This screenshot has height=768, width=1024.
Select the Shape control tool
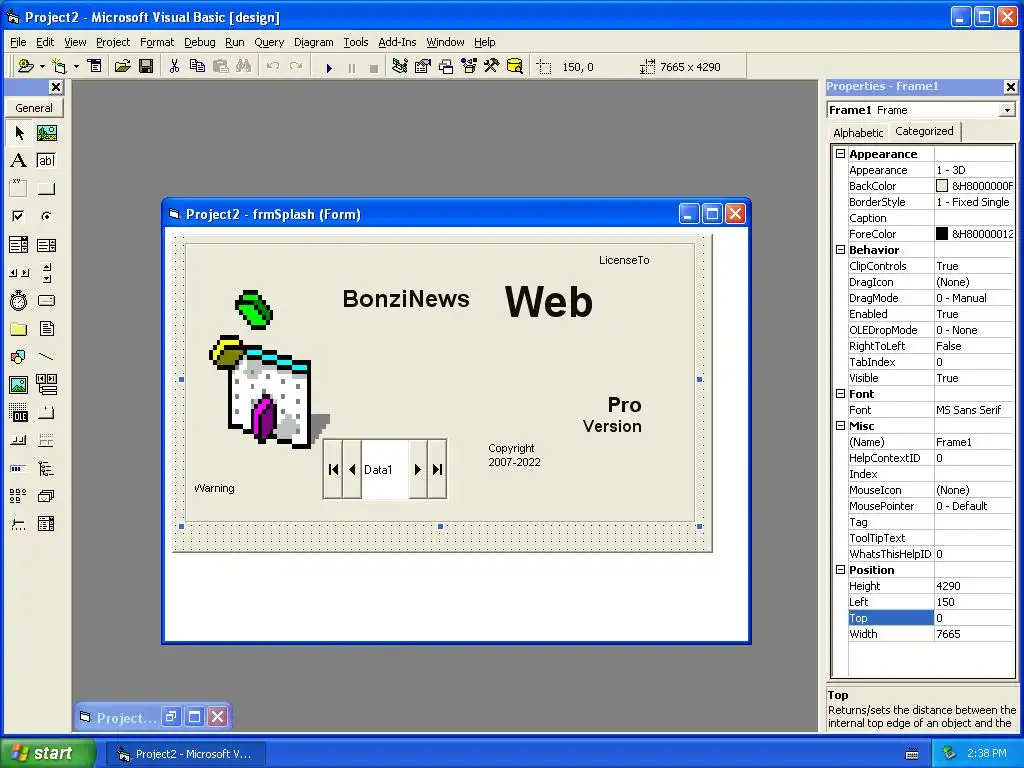pyautogui.click(x=19, y=357)
